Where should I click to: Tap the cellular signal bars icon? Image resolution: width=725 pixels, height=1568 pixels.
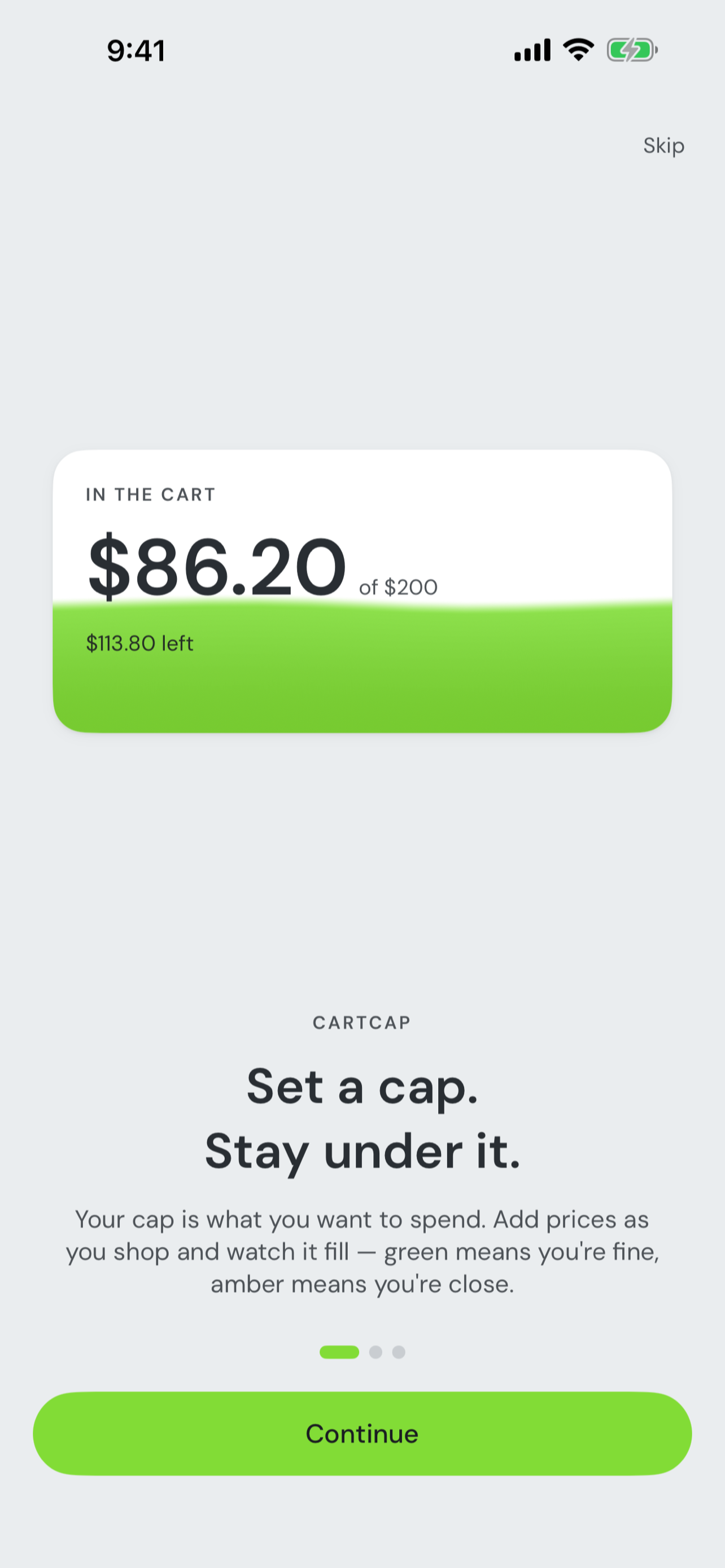point(532,50)
